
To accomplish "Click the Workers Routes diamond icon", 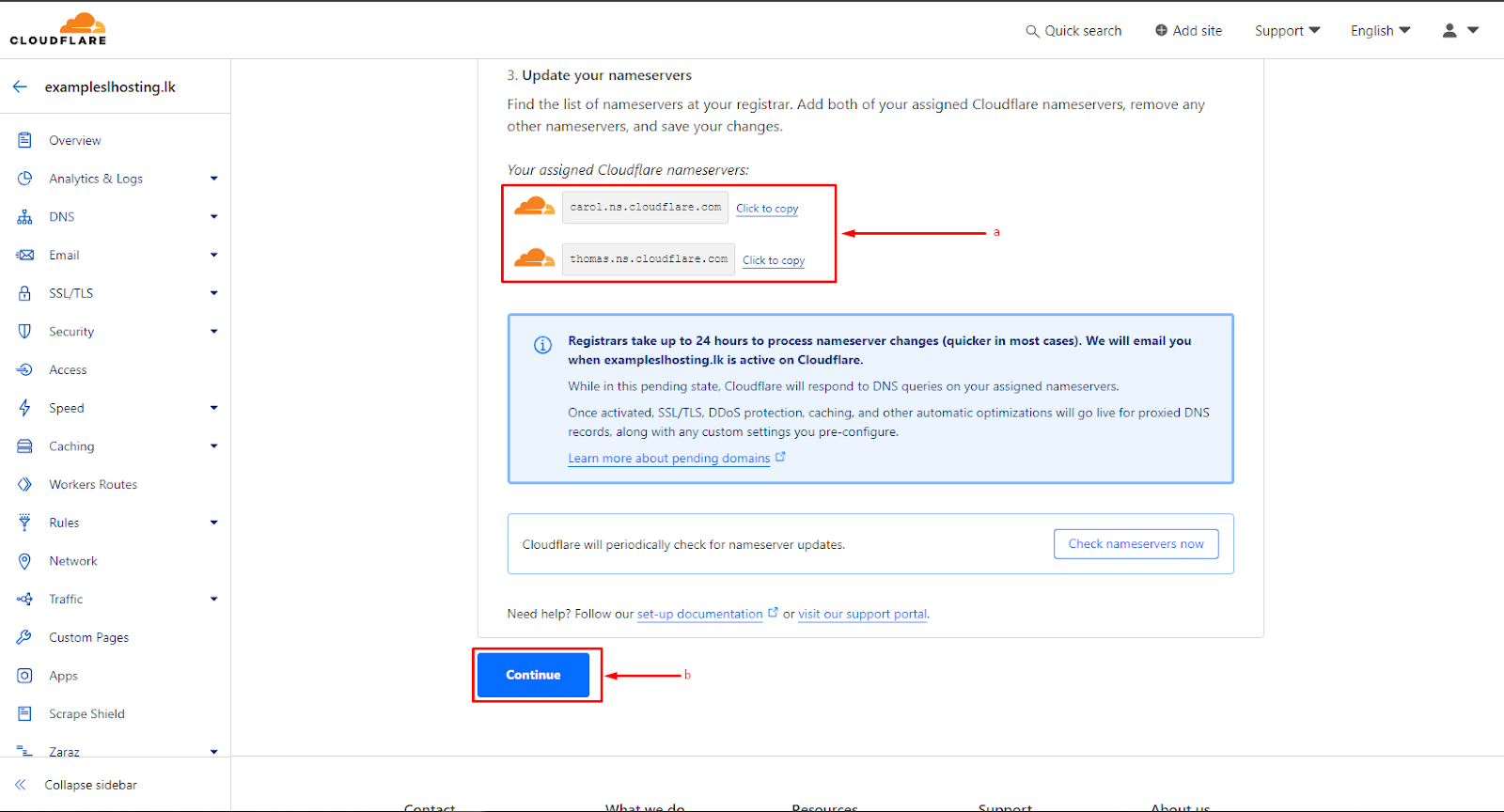I will click(x=24, y=485).
